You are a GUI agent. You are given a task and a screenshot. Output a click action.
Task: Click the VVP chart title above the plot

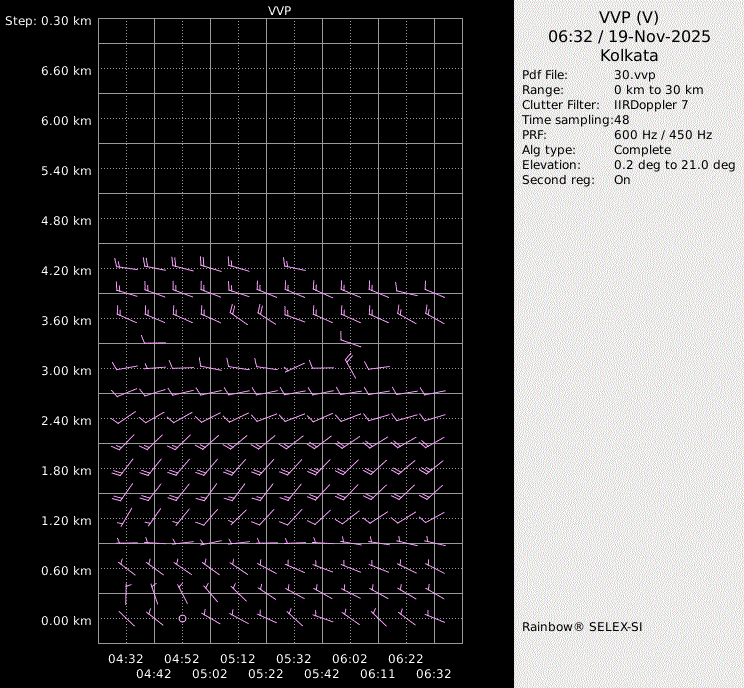click(x=280, y=10)
